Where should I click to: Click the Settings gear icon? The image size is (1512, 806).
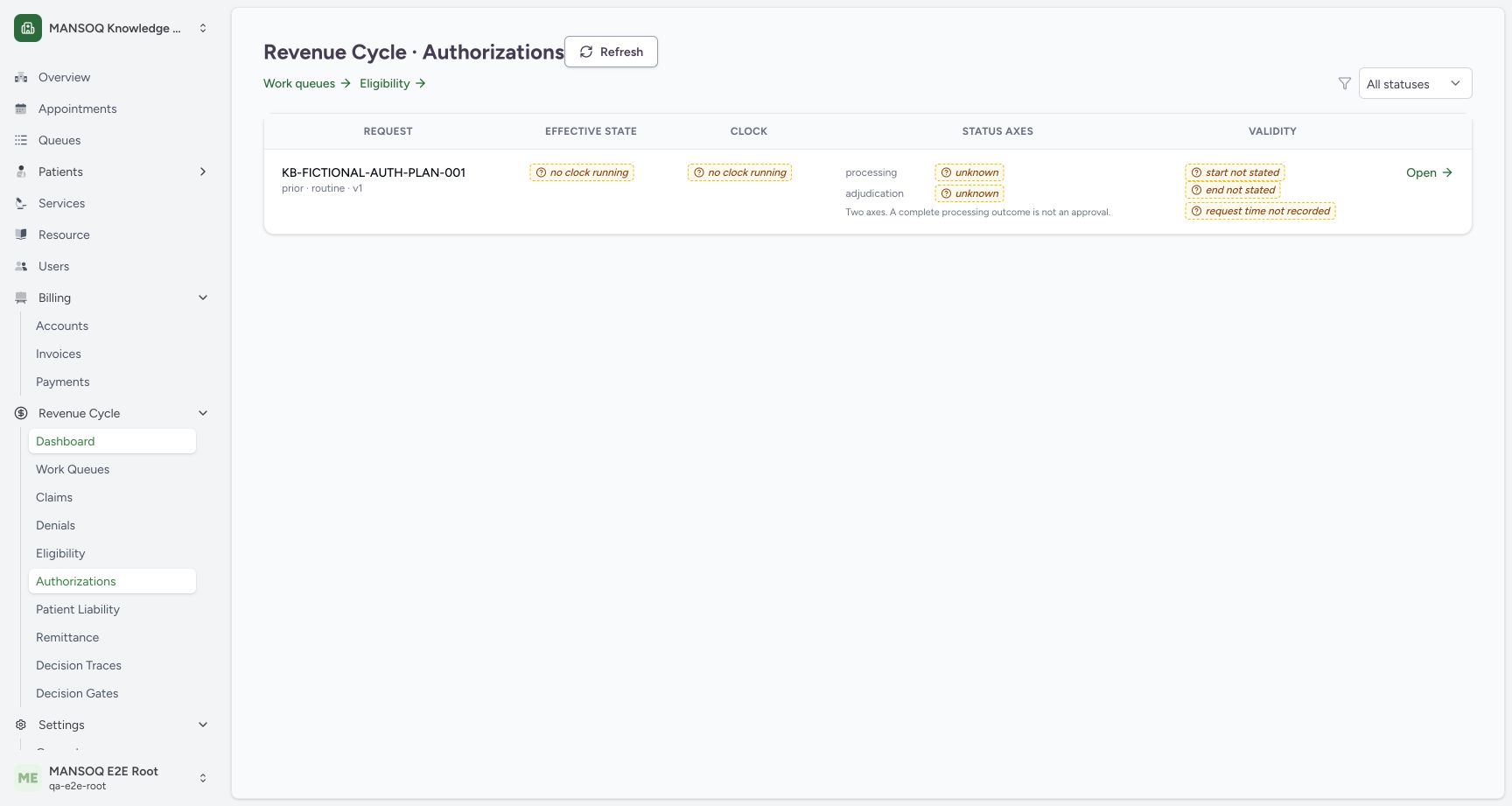(21, 725)
